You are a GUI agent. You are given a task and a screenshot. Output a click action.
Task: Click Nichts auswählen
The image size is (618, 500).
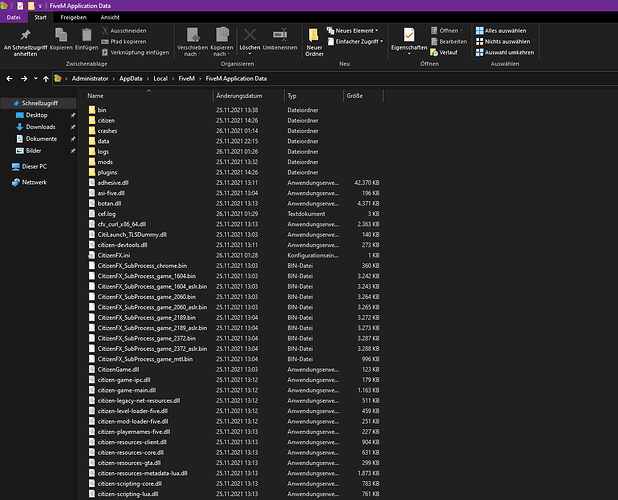click(503, 41)
